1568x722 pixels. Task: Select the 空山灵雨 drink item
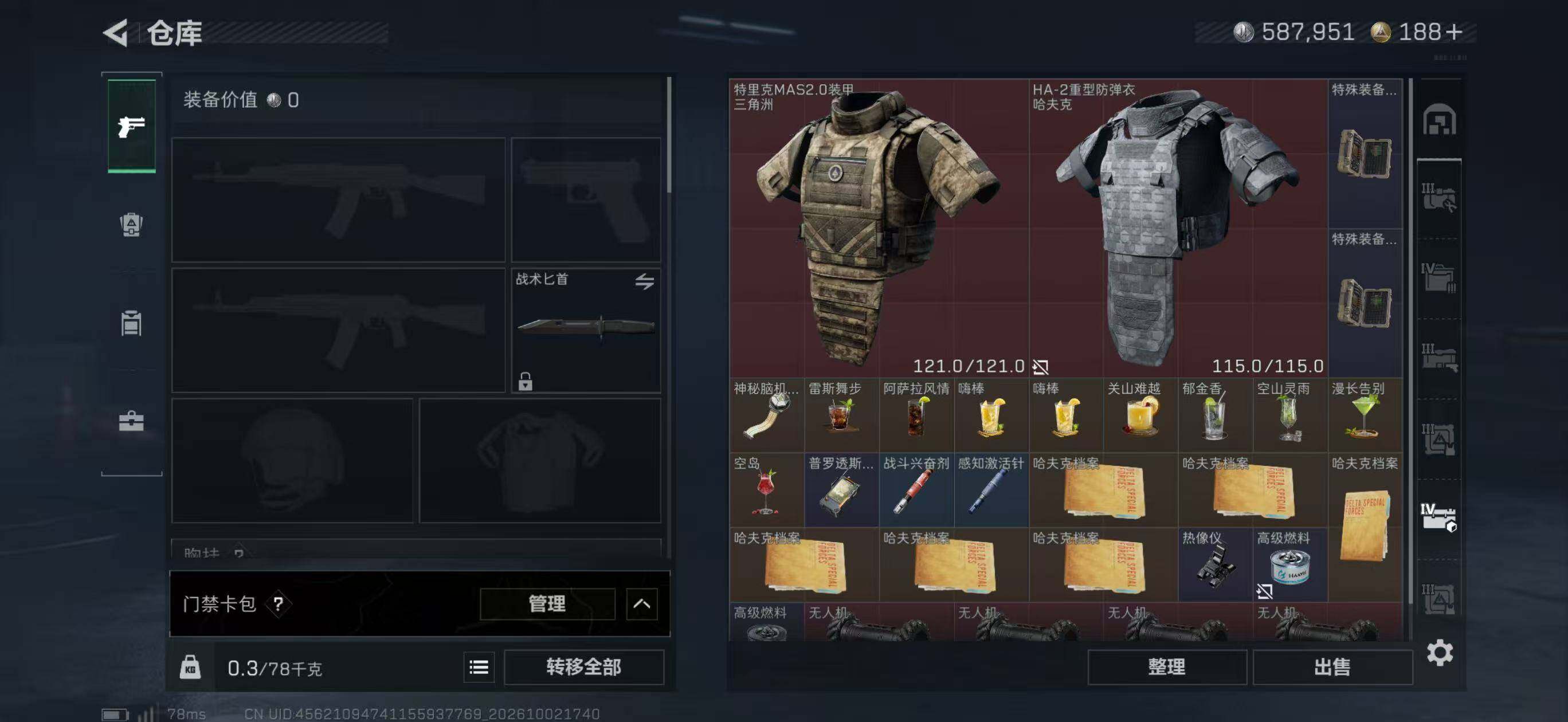[1291, 415]
